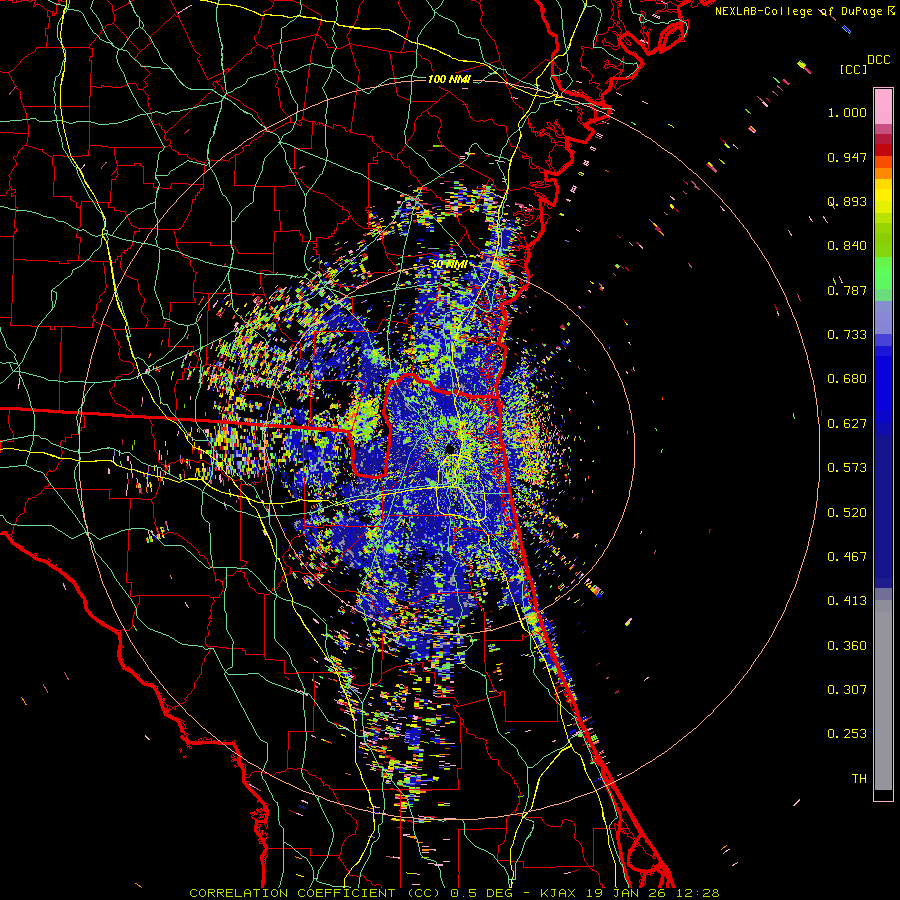Click the 0.360 legend value
The height and width of the screenshot is (900, 900).
(x=847, y=646)
